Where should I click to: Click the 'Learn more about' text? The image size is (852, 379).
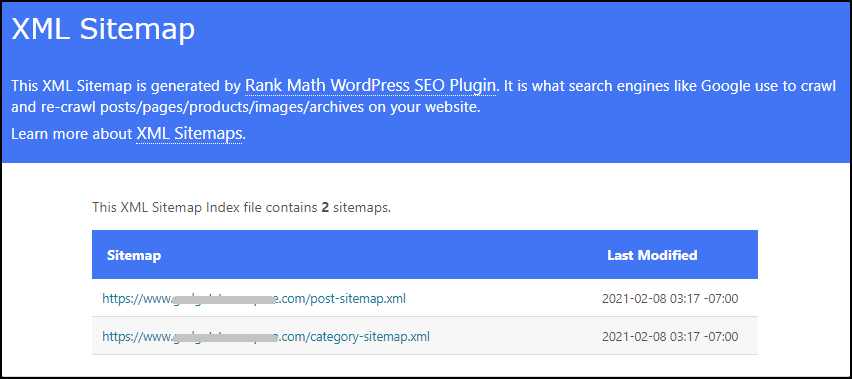[x=72, y=134]
